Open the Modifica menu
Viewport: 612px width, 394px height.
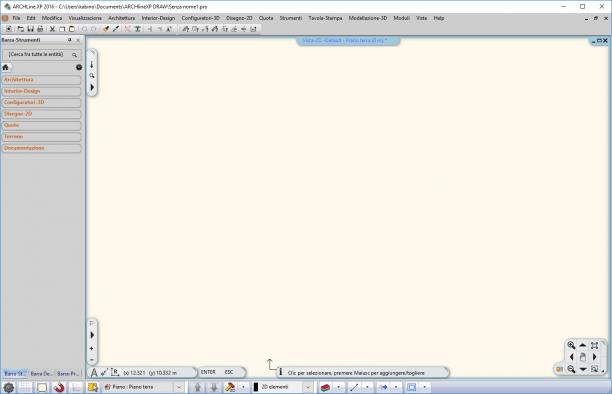(x=52, y=18)
